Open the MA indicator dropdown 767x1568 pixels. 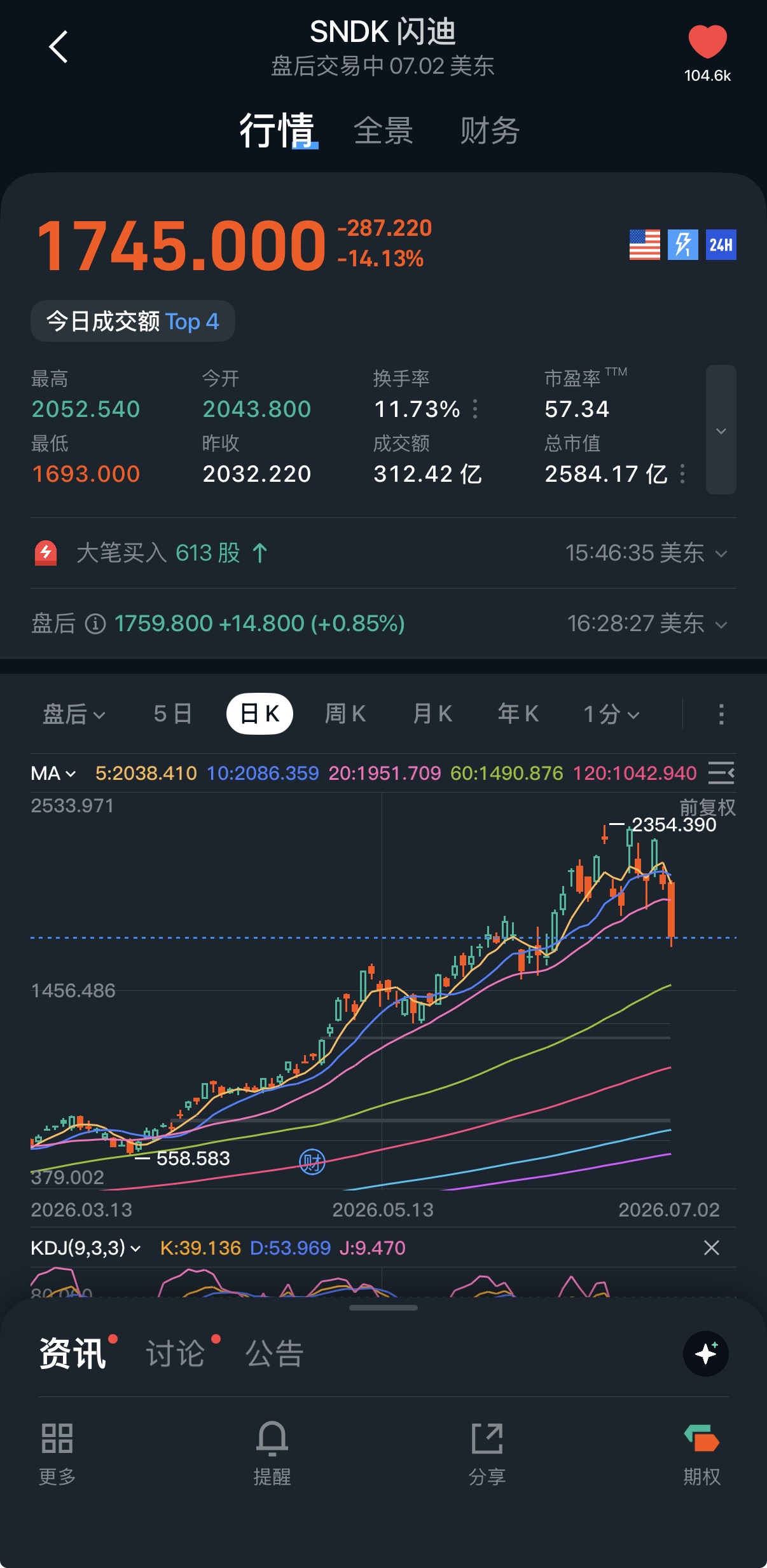coord(53,774)
